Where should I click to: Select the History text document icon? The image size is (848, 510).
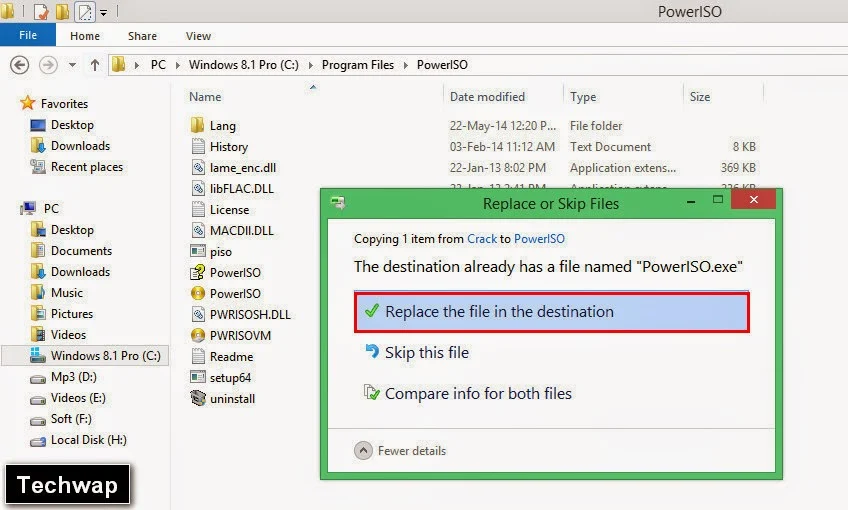198,147
